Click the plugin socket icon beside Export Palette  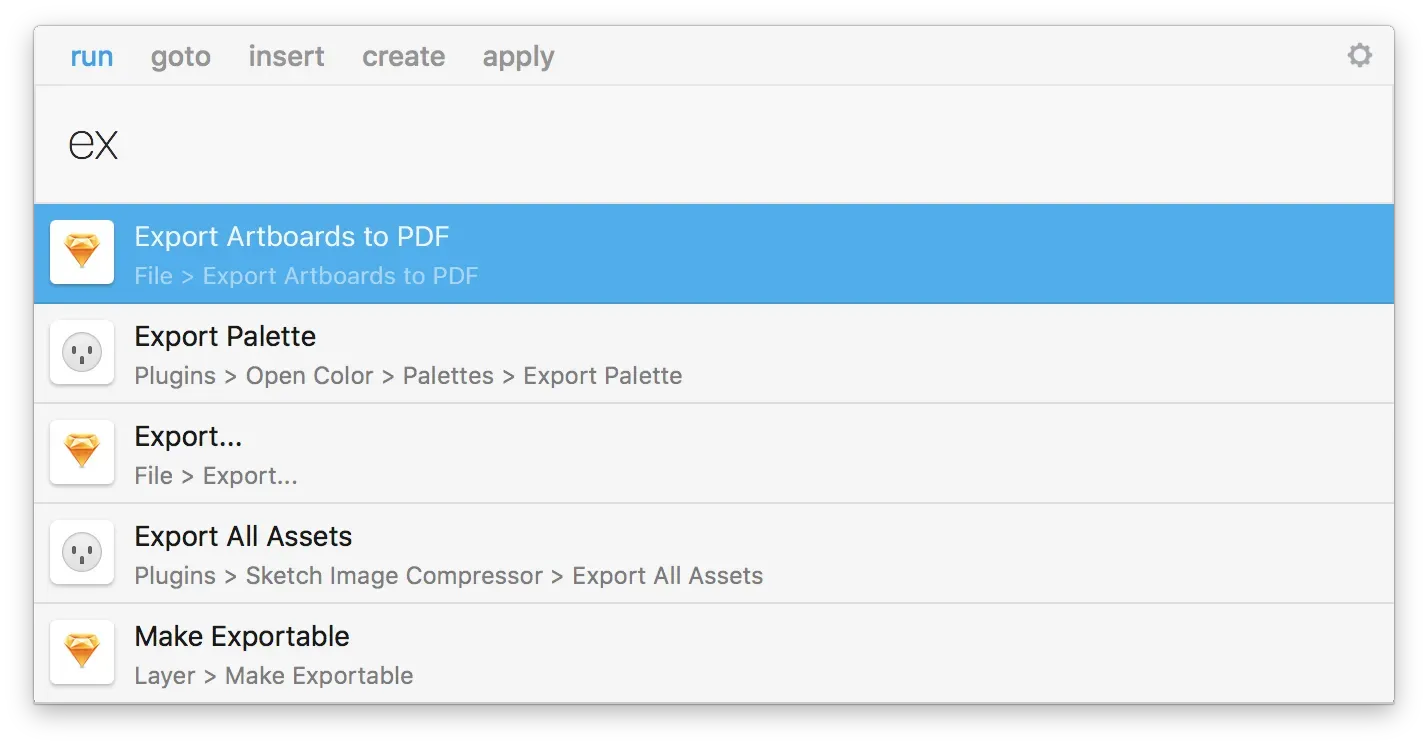(x=82, y=352)
